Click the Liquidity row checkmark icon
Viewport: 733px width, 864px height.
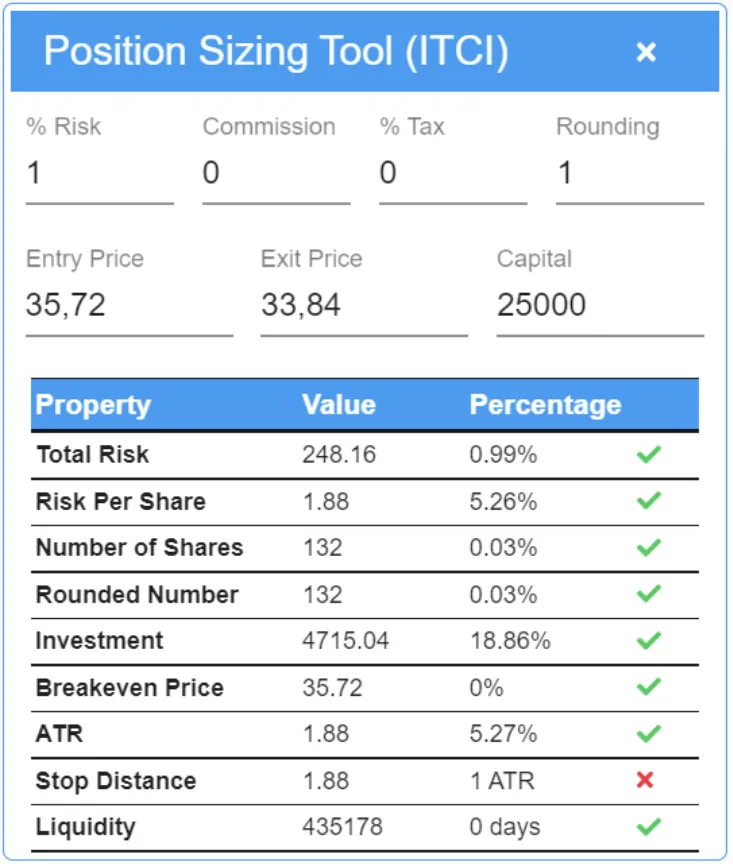coord(649,827)
